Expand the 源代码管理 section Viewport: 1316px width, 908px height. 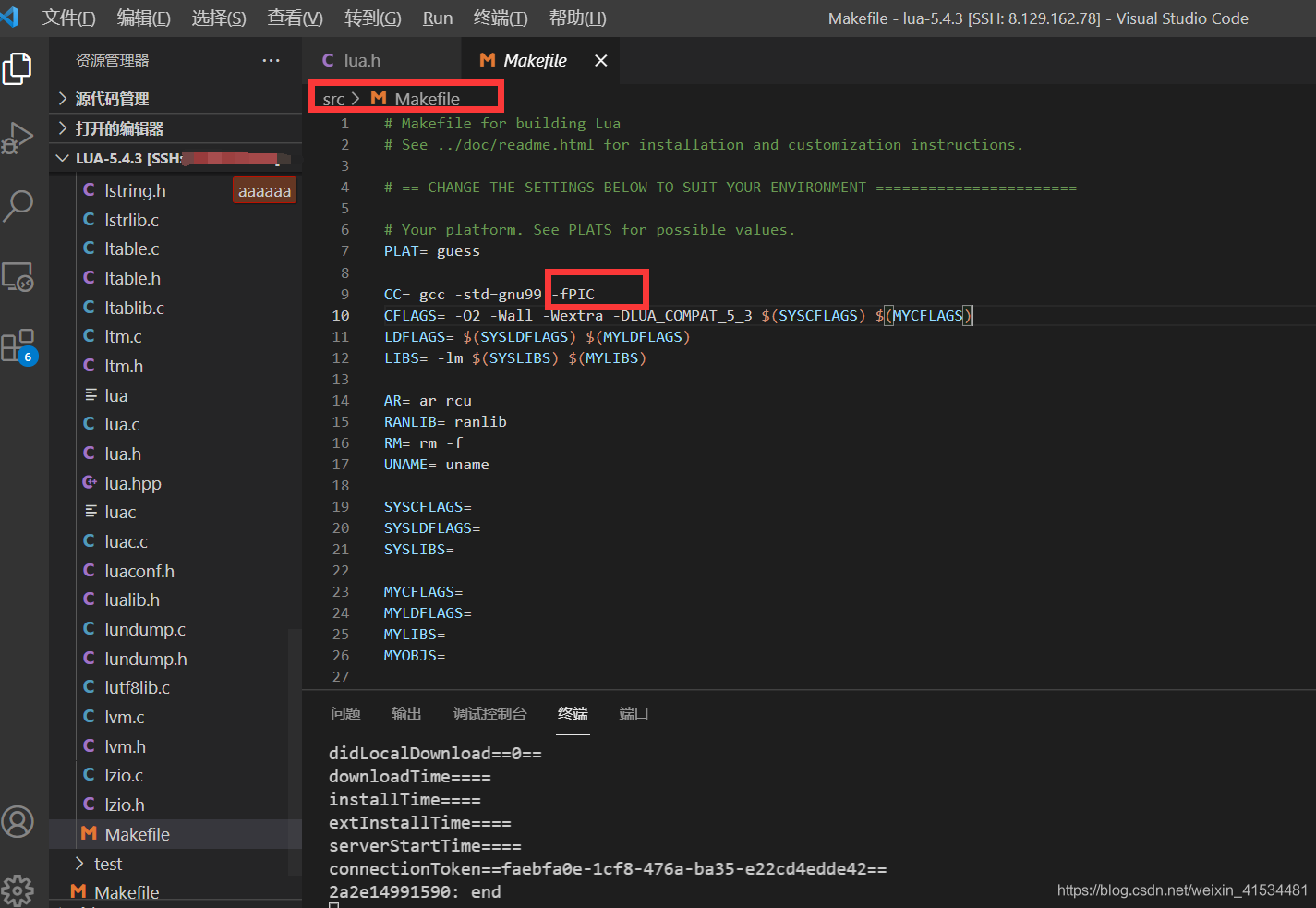[175, 99]
